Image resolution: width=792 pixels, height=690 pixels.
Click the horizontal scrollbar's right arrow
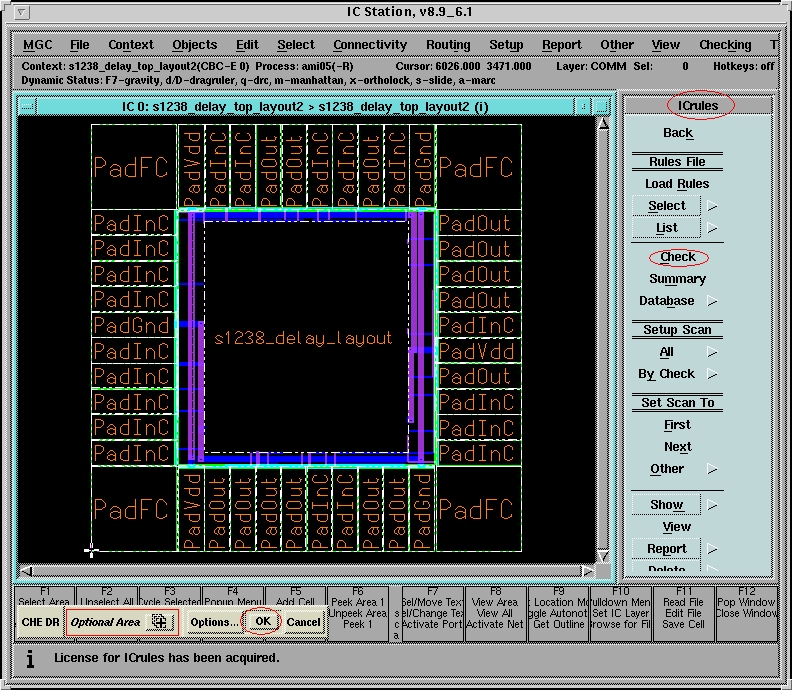click(587, 571)
